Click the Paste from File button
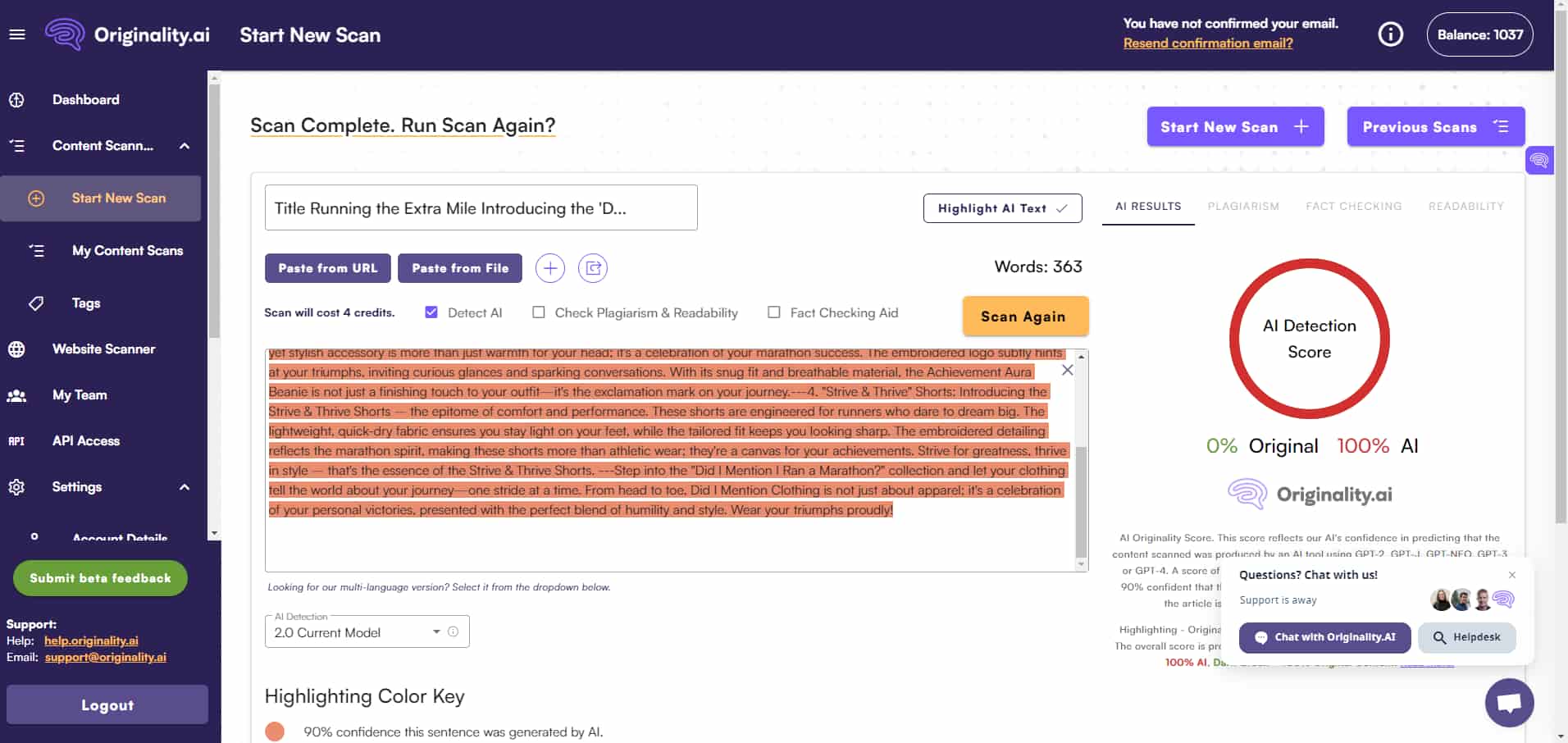This screenshot has height=743, width=1568. point(460,268)
